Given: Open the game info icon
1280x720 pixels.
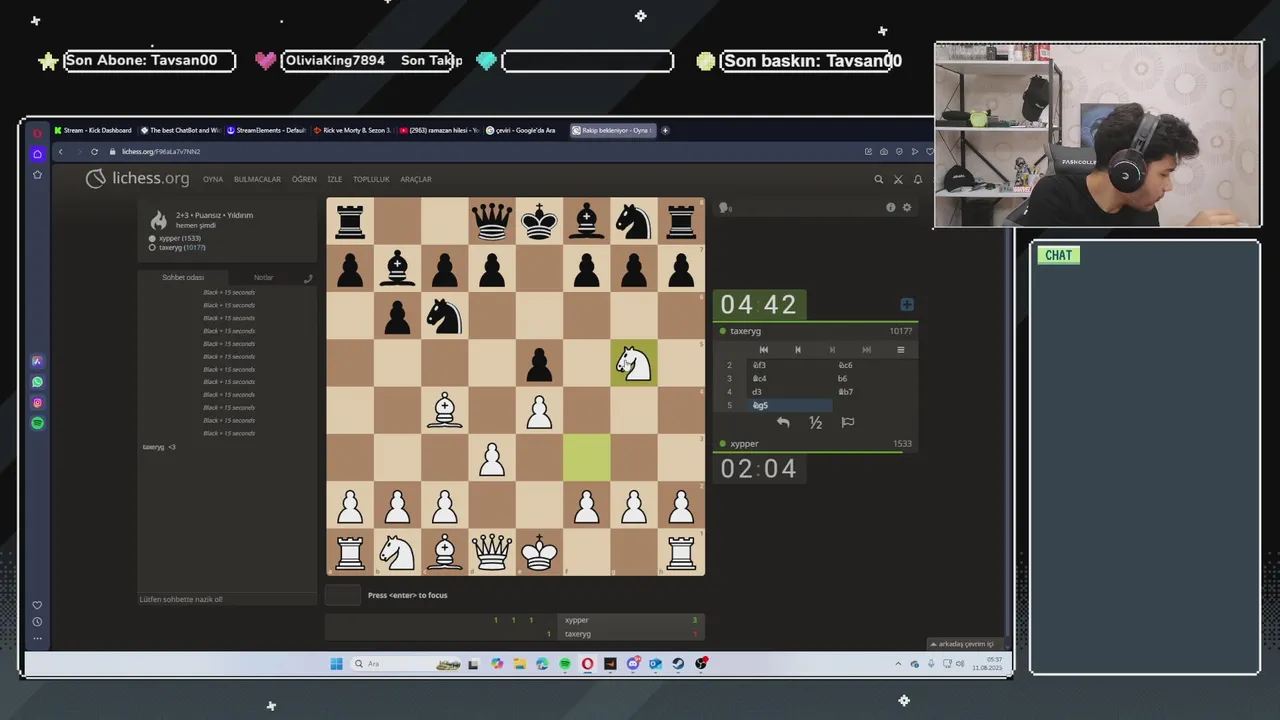Looking at the screenshot, I should coord(890,207).
